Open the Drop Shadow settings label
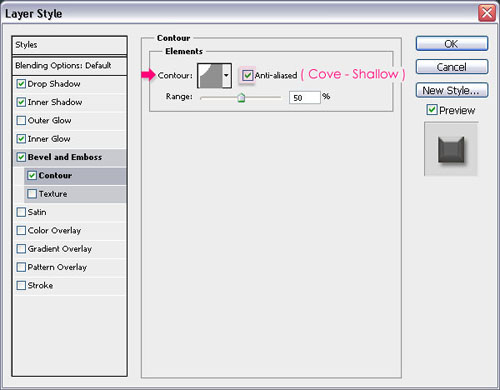The image size is (500, 390). 54,84
